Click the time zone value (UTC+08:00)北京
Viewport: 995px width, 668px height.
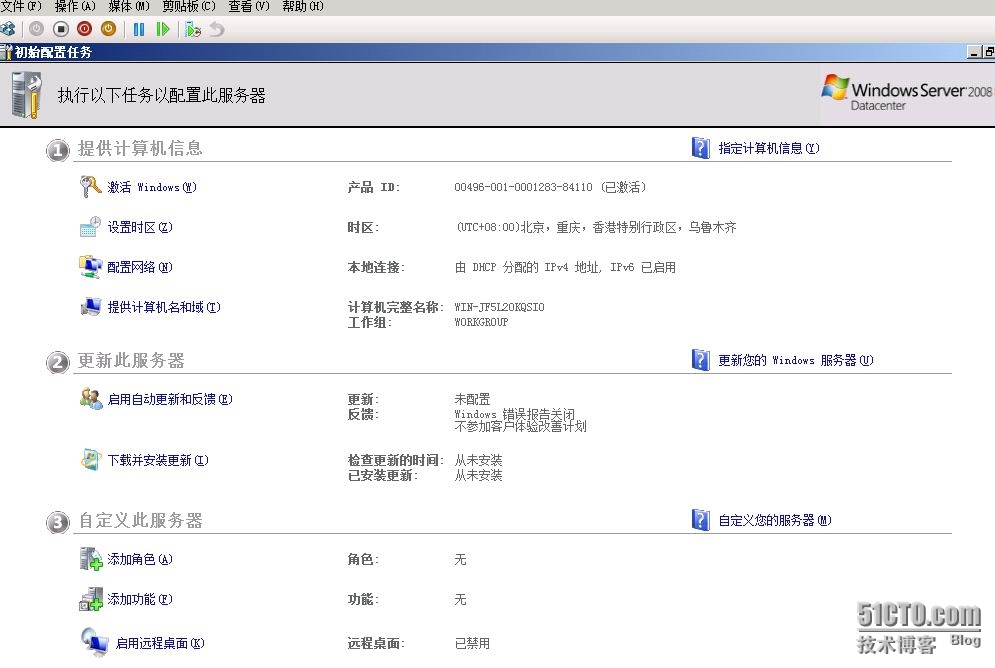pos(596,227)
